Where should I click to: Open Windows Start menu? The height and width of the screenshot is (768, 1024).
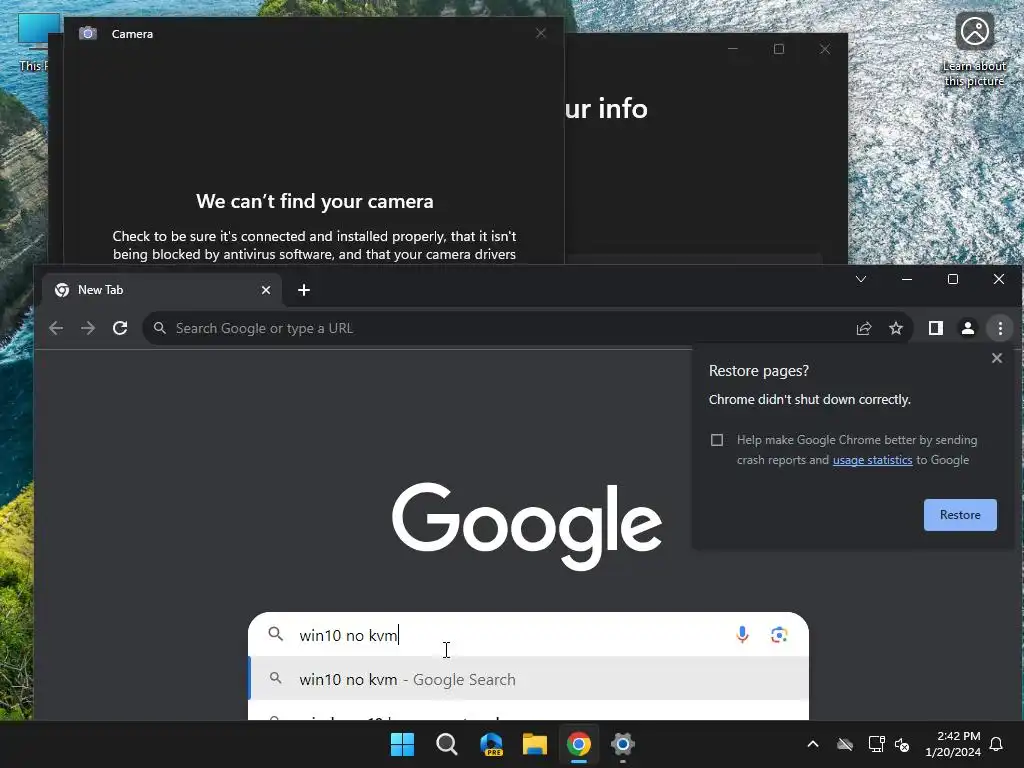pos(402,744)
